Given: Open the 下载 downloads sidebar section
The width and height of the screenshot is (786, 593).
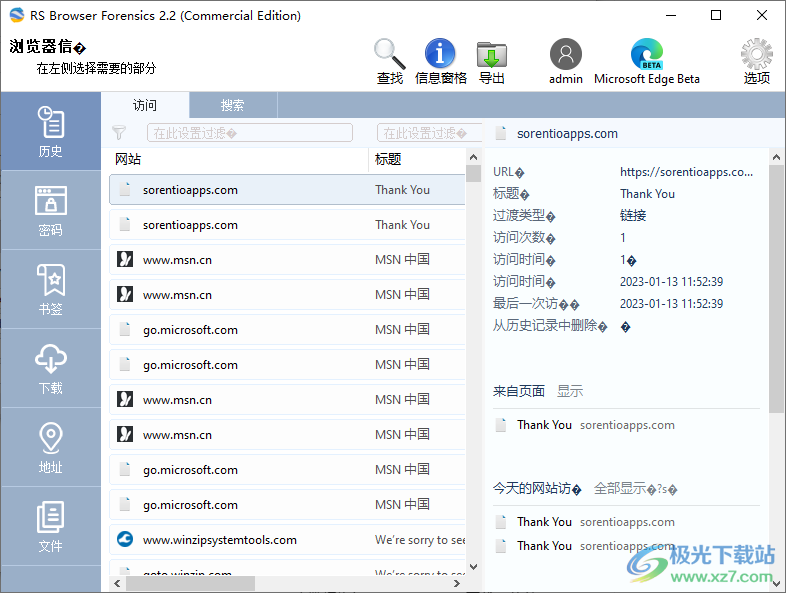Looking at the screenshot, I should (51, 368).
